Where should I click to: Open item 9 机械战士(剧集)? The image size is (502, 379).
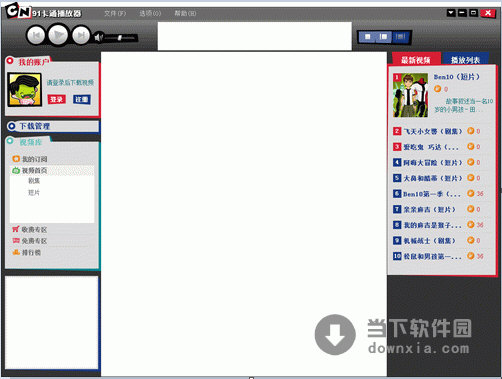coord(429,241)
